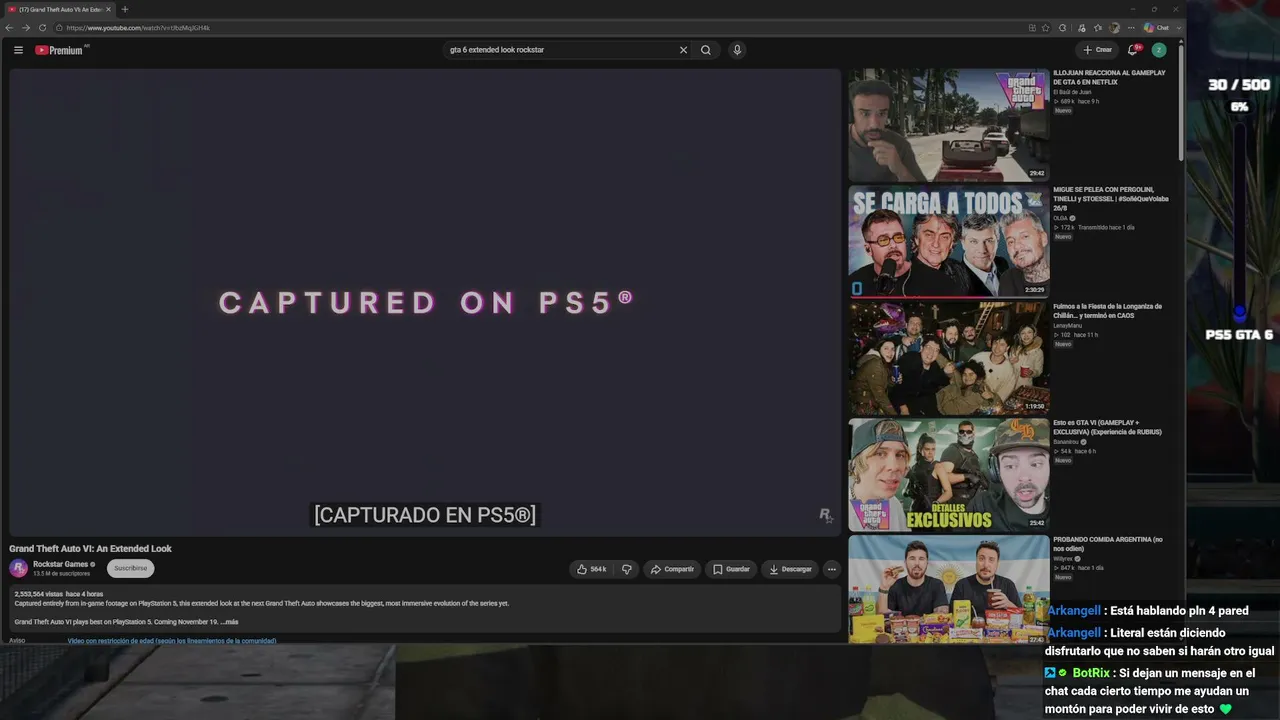Click the Rockstar watermark in the player
The width and height of the screenshot is (1280, 720).
(825, 515)
